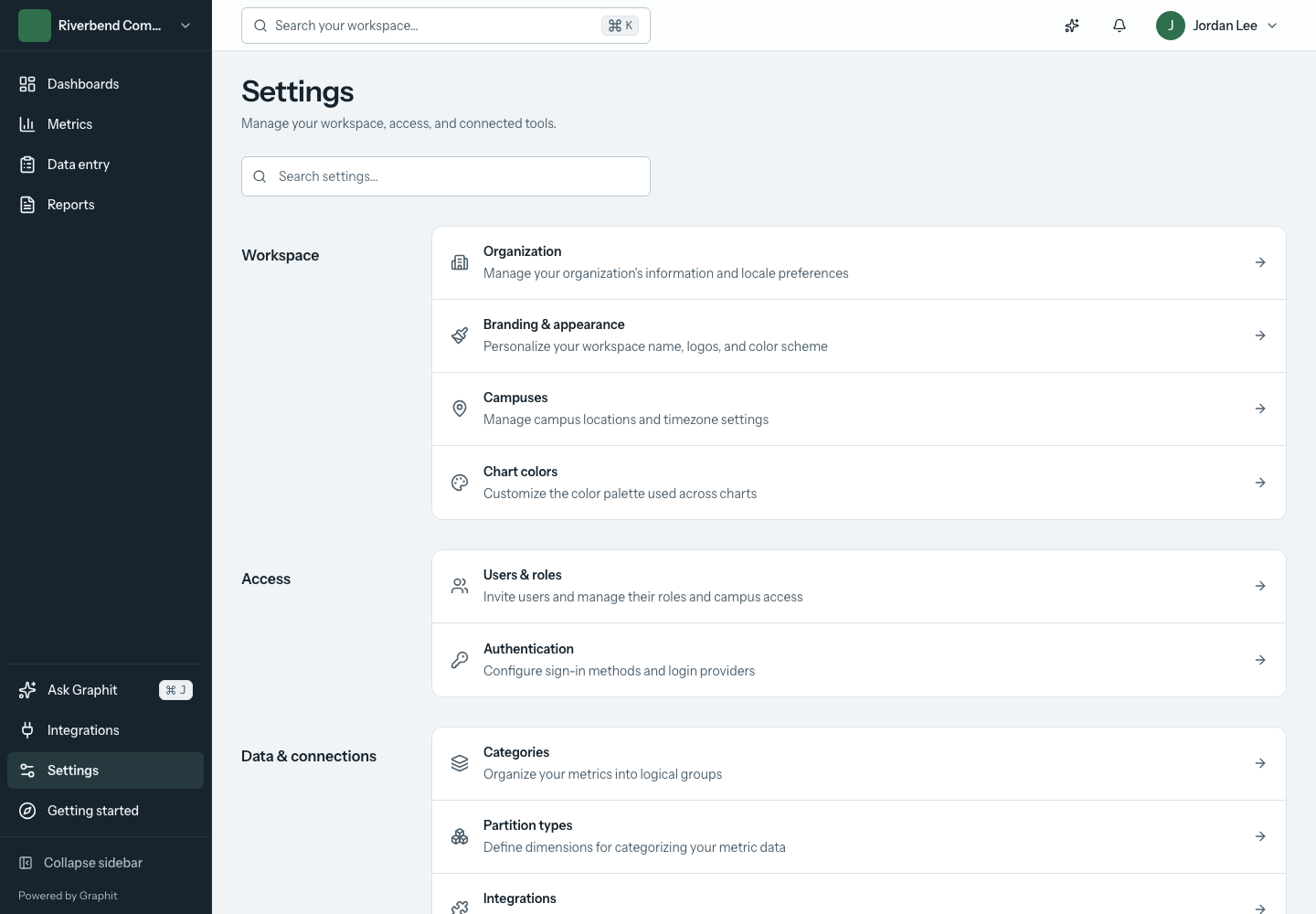Open Users & roles settings
Viewport: 1316px width, 914px height.
tap(859, 586)
